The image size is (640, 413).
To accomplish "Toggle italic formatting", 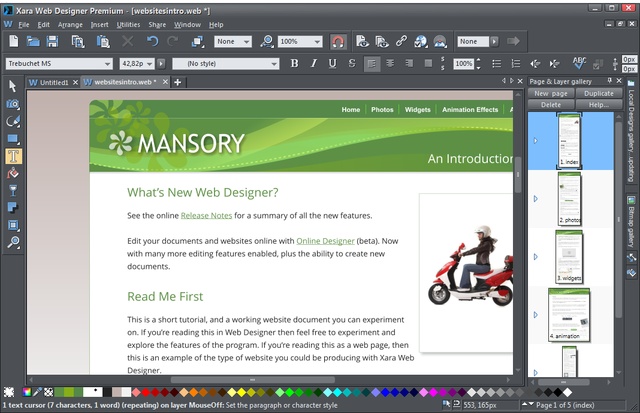I will [313, 64].
